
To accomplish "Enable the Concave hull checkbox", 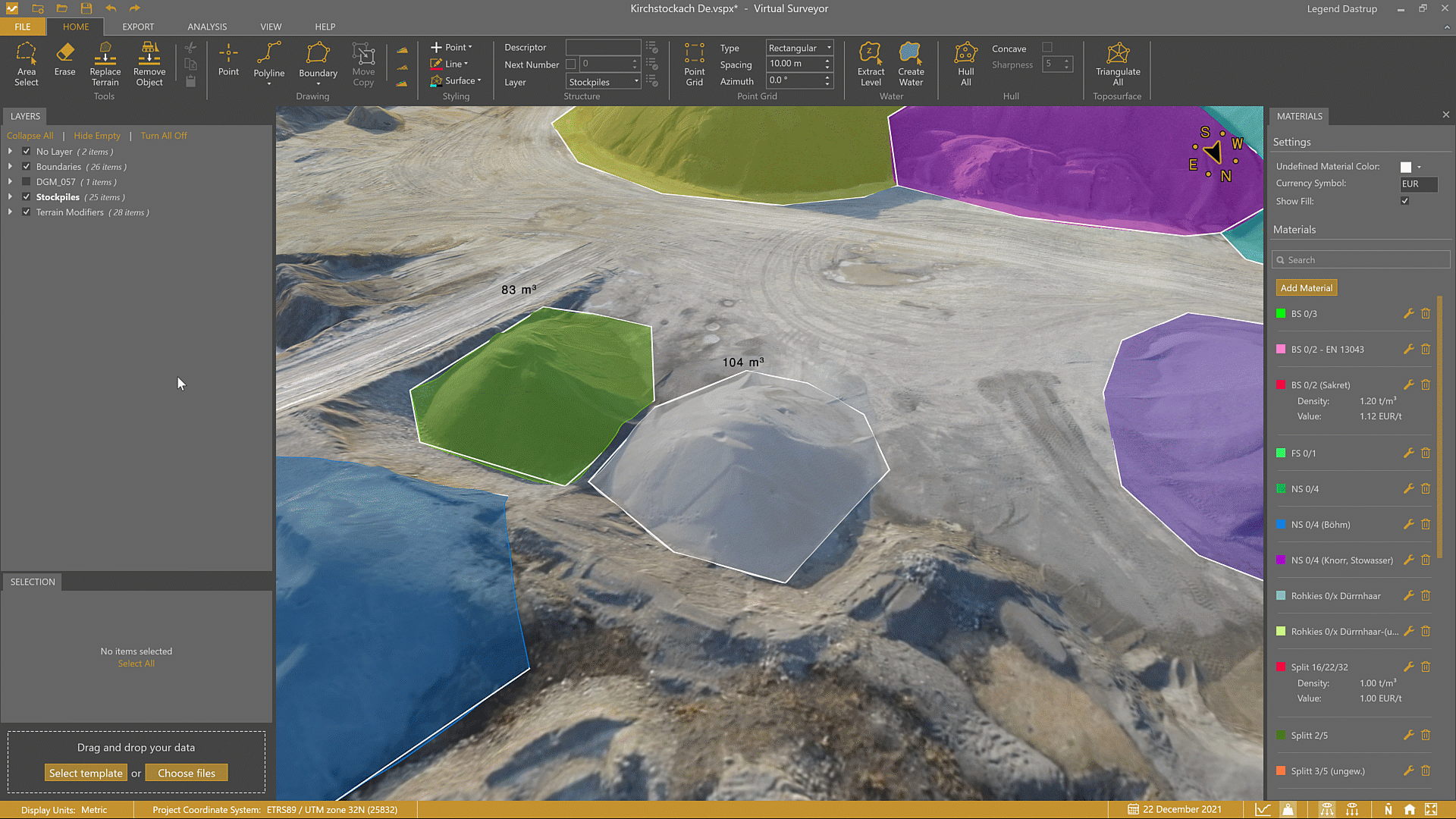I will [1047, 48].
